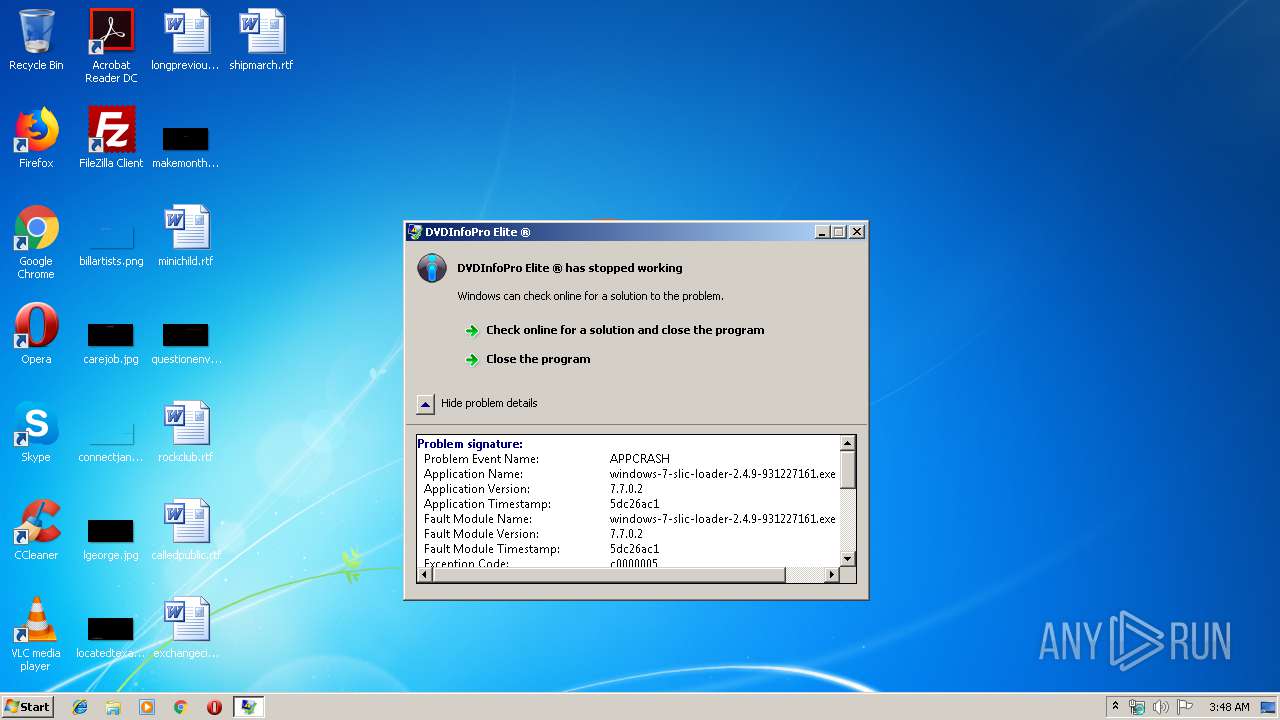Launch Skype desktop shortcut
The height and width of the screenshot is (720, 1280).
[x=36, y=432]
